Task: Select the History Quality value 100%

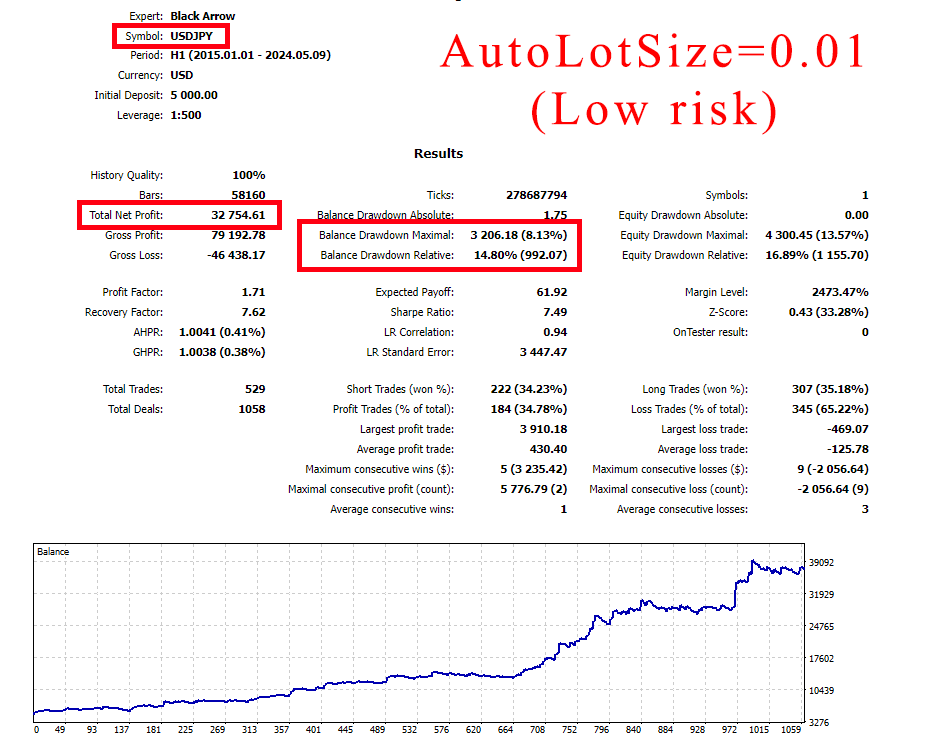Action: point(249,175)
